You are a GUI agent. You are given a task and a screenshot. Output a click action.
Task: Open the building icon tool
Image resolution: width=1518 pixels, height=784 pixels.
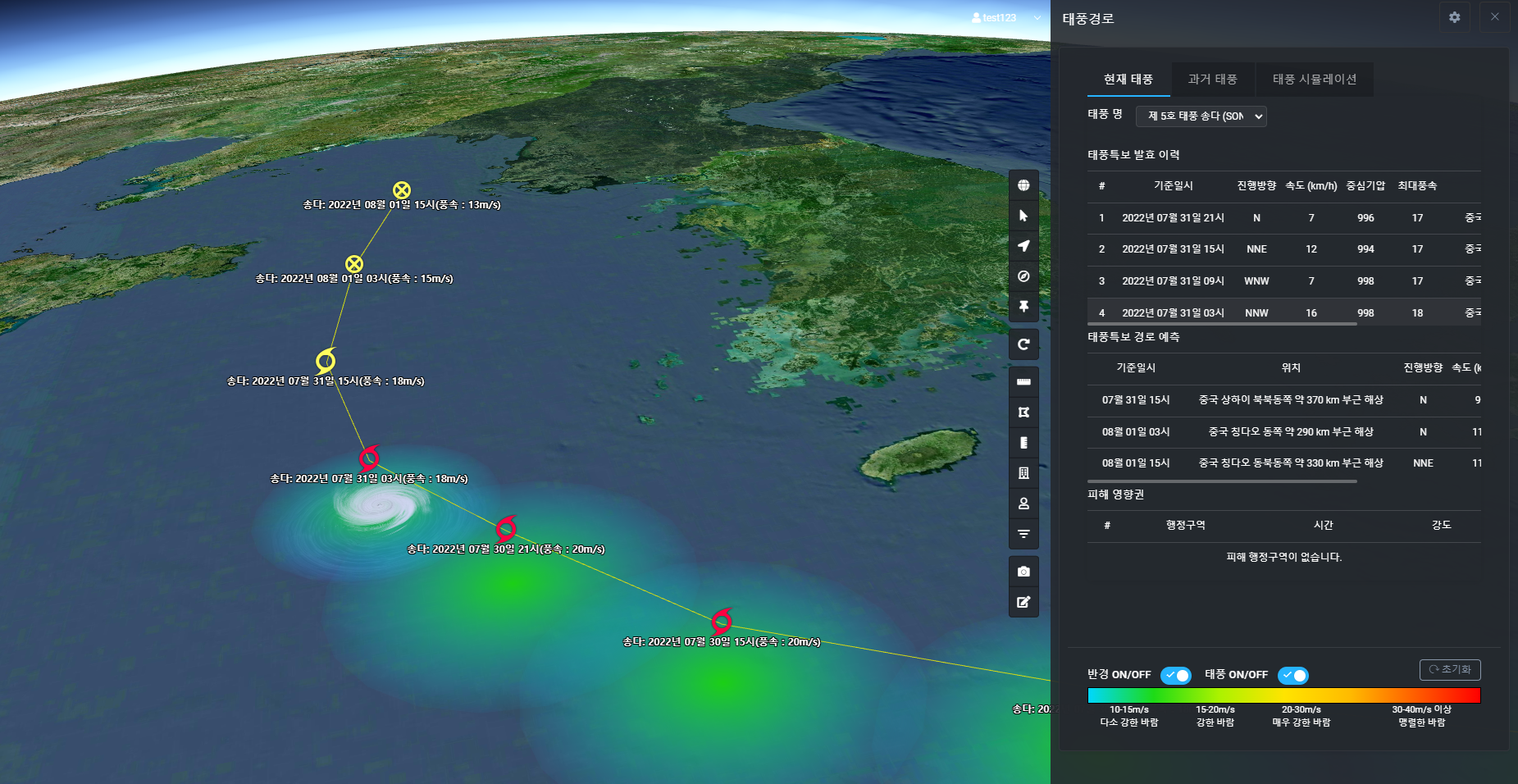(x=1023, y=473)
